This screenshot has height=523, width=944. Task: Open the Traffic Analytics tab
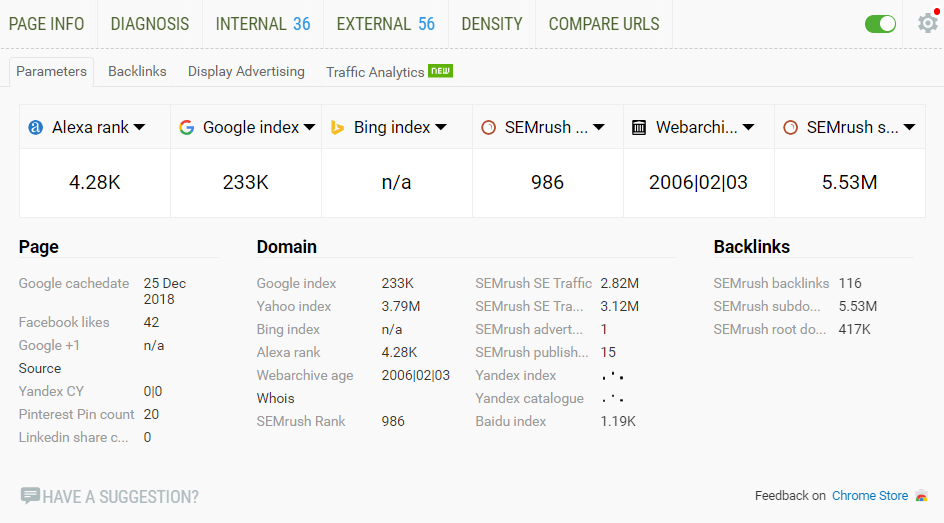(x=375, y=72)
